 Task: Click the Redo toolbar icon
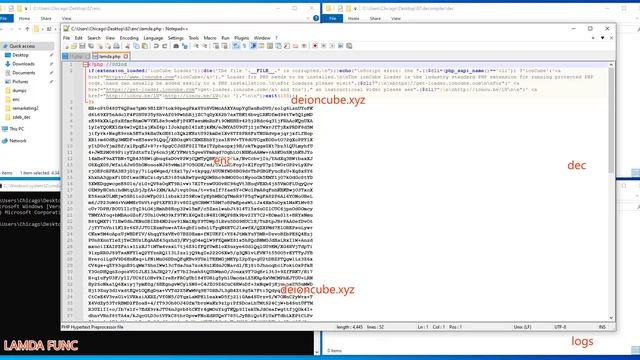[165, 46]
